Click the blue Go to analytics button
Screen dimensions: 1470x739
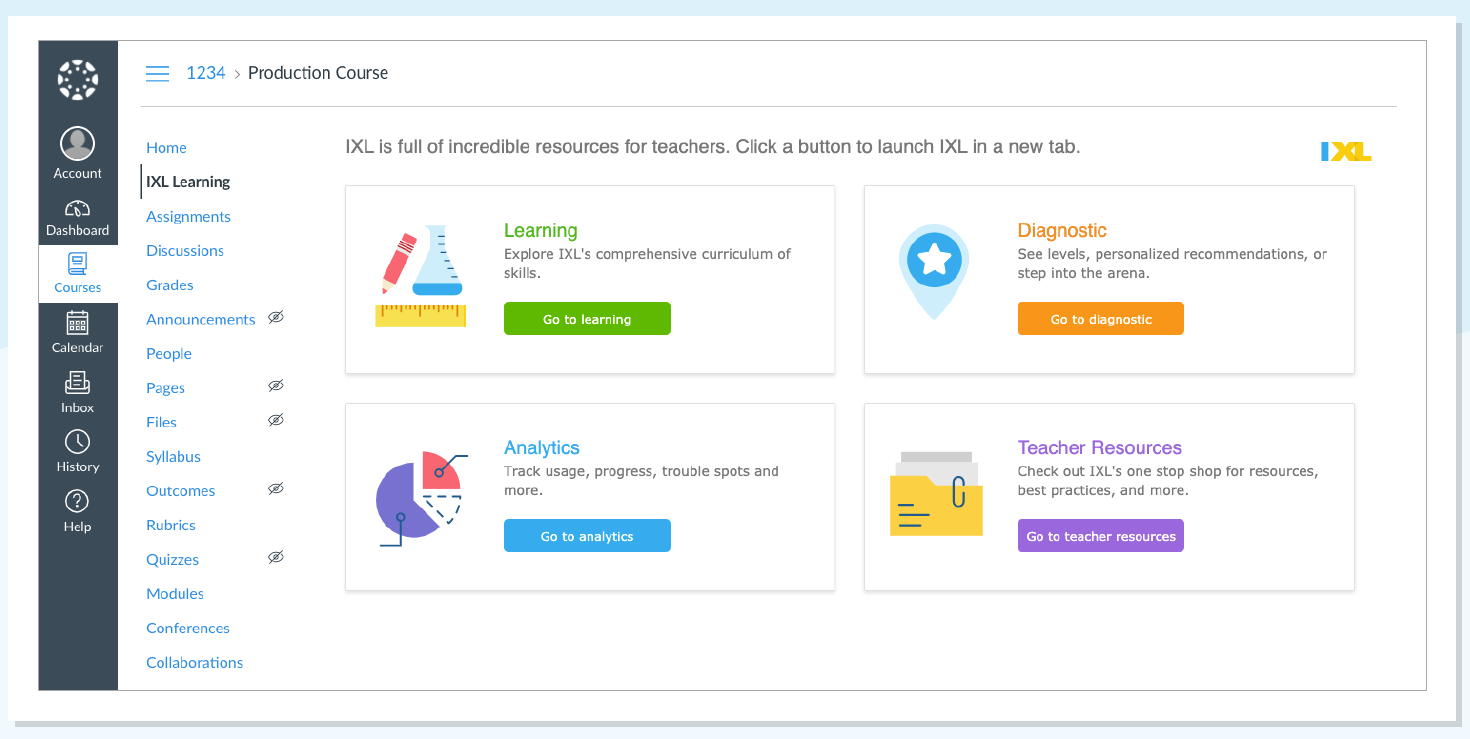(587, 536)
